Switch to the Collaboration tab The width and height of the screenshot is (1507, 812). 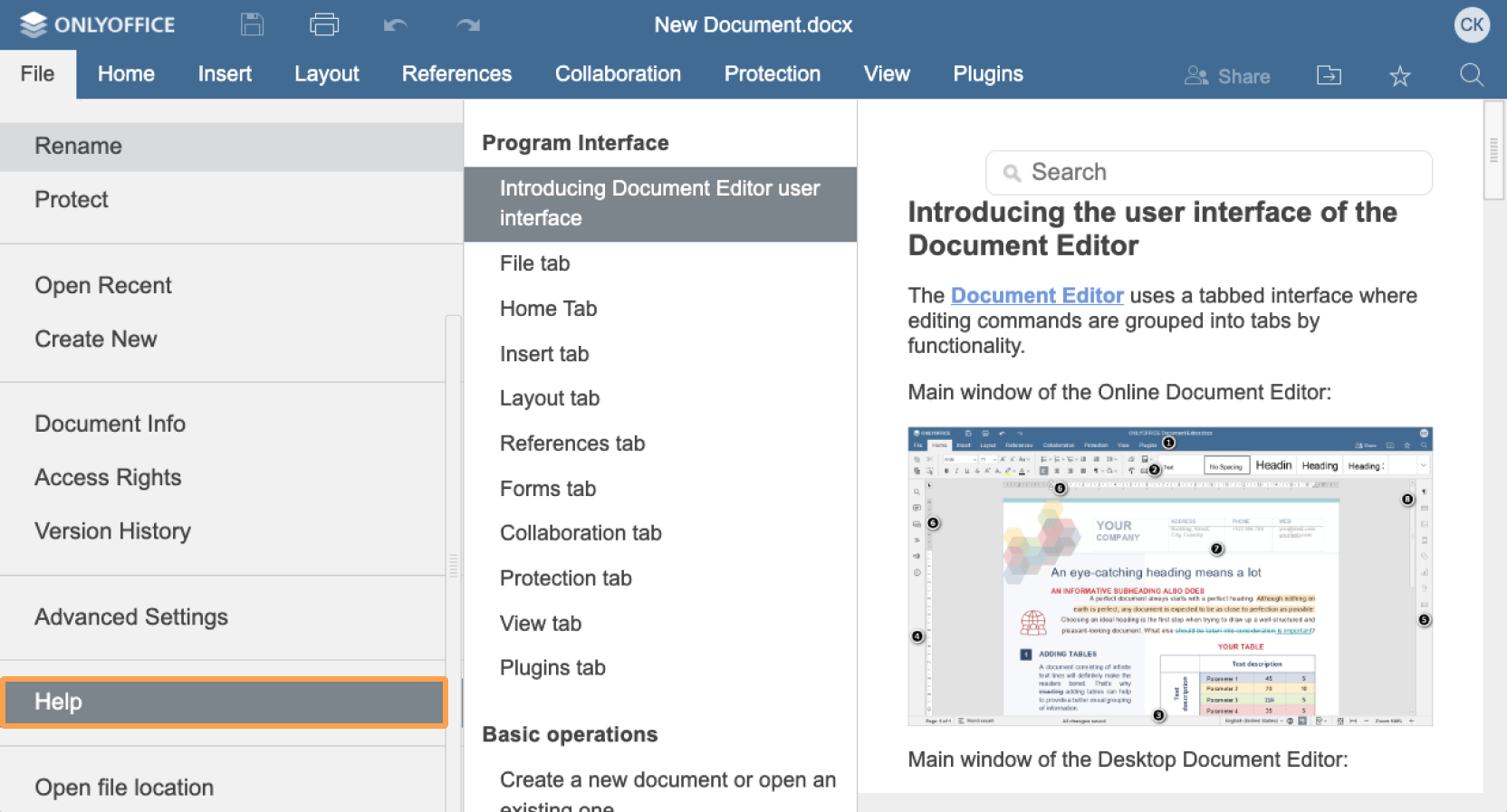click(x=618, y=73)
